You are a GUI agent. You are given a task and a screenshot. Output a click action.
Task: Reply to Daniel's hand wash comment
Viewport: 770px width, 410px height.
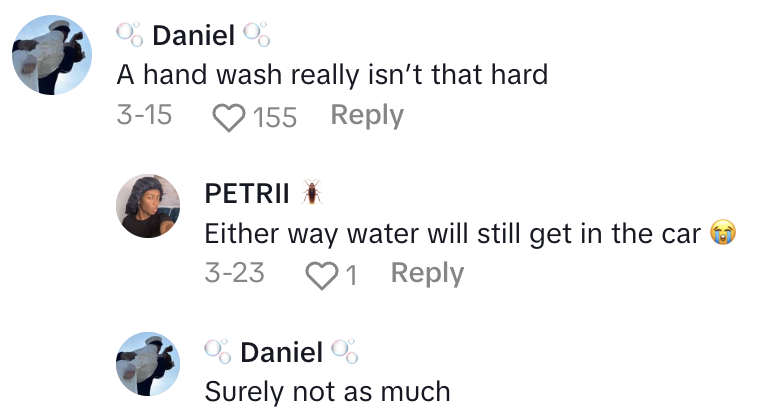[x=367, y=116]
